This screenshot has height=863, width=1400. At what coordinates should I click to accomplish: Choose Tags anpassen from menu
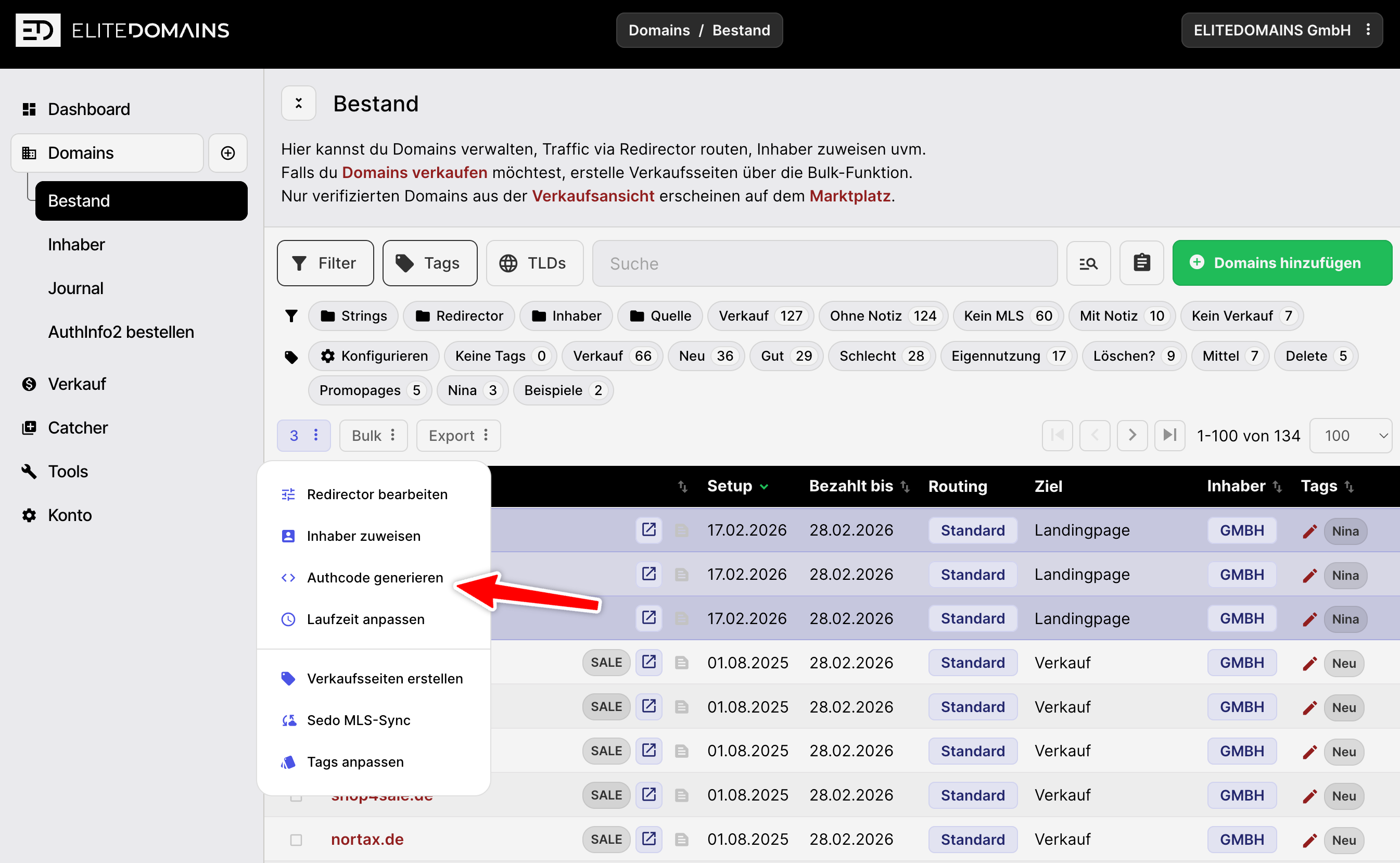pos(374,762)
